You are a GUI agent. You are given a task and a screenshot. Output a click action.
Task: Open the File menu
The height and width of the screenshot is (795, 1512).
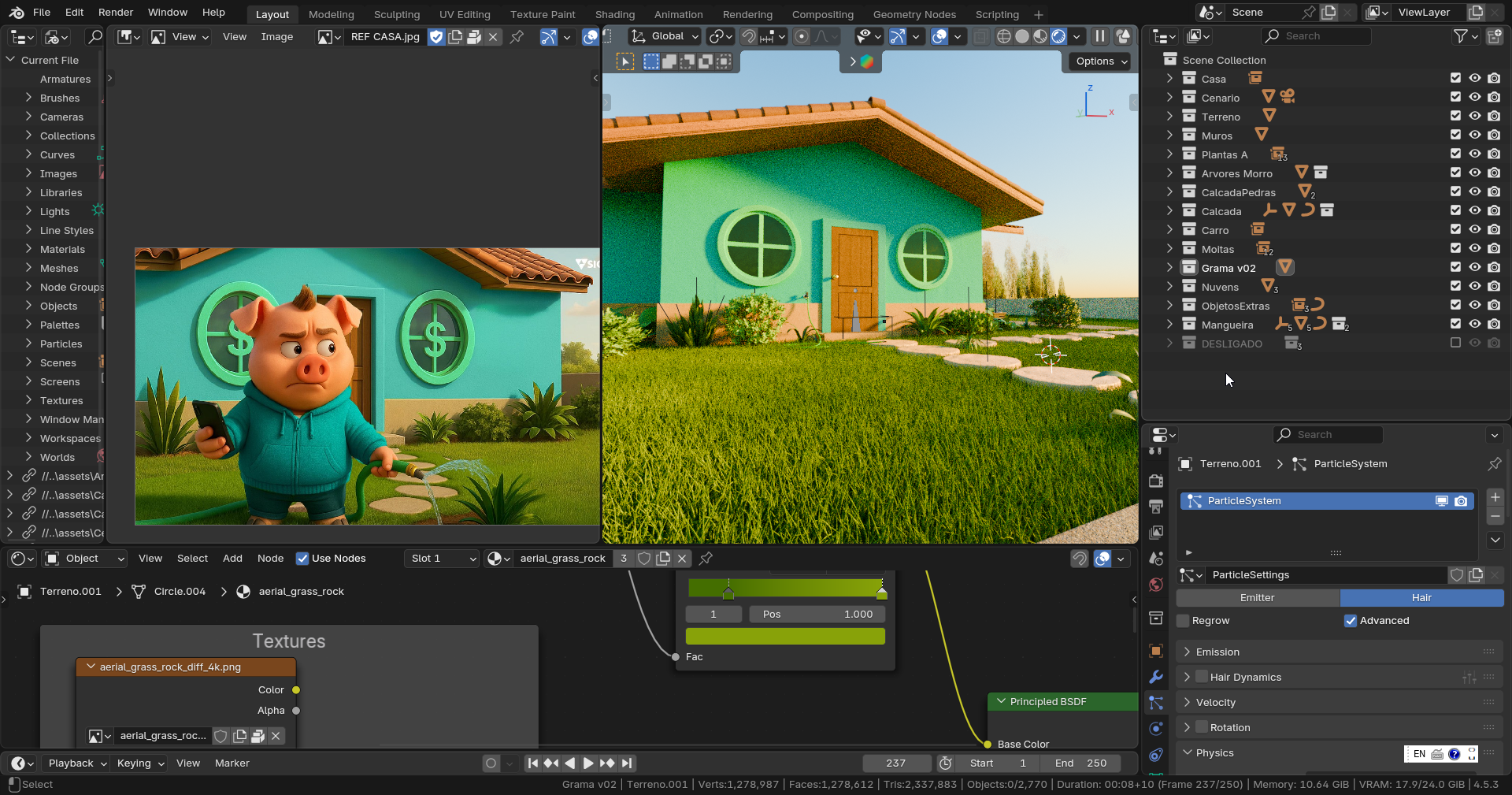pos(42,13)
